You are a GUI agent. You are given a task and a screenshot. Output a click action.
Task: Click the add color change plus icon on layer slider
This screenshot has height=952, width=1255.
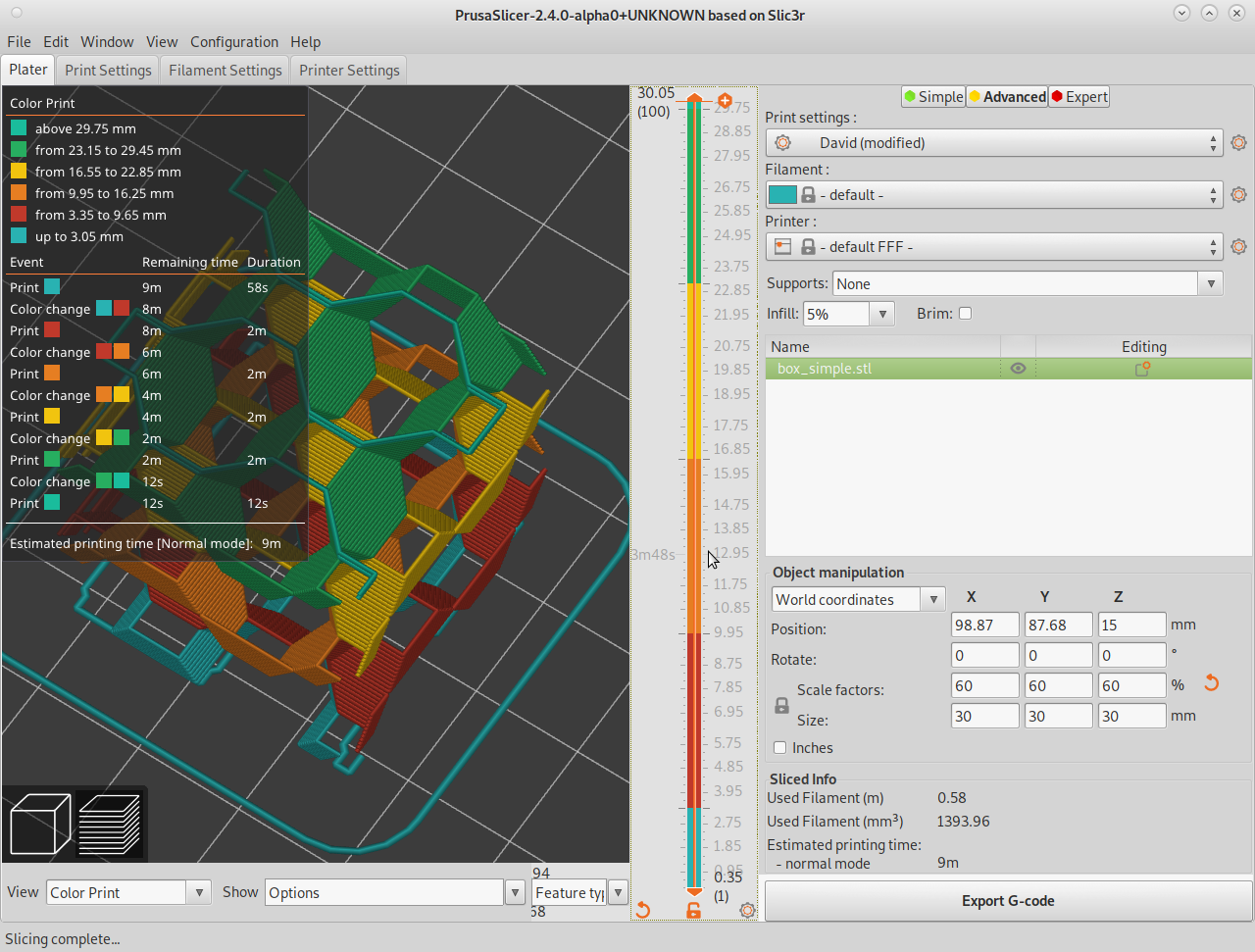(725, 100)
